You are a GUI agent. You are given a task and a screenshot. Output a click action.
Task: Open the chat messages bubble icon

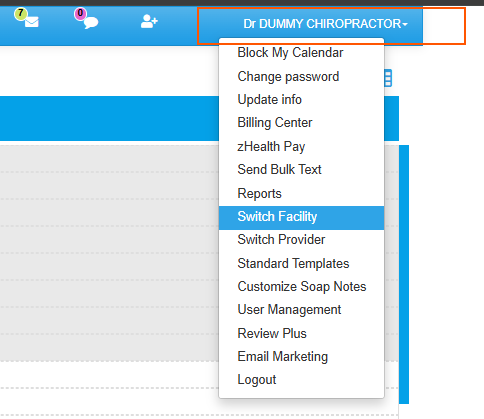(x=91, y=23)
